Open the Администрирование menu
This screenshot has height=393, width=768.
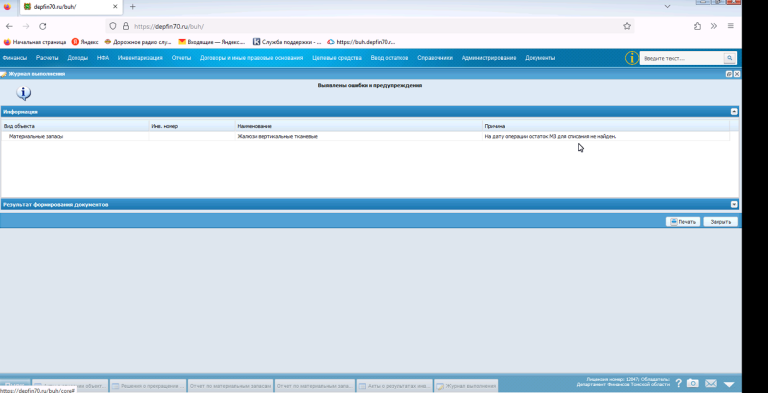point(489,58)
